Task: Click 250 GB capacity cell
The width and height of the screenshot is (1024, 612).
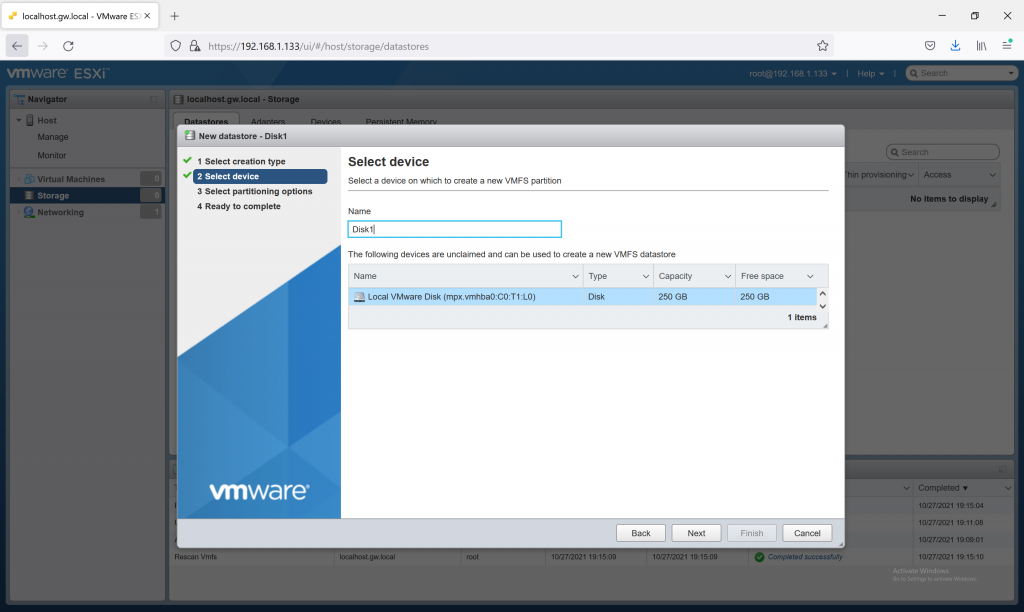Action: click(673, 297)
